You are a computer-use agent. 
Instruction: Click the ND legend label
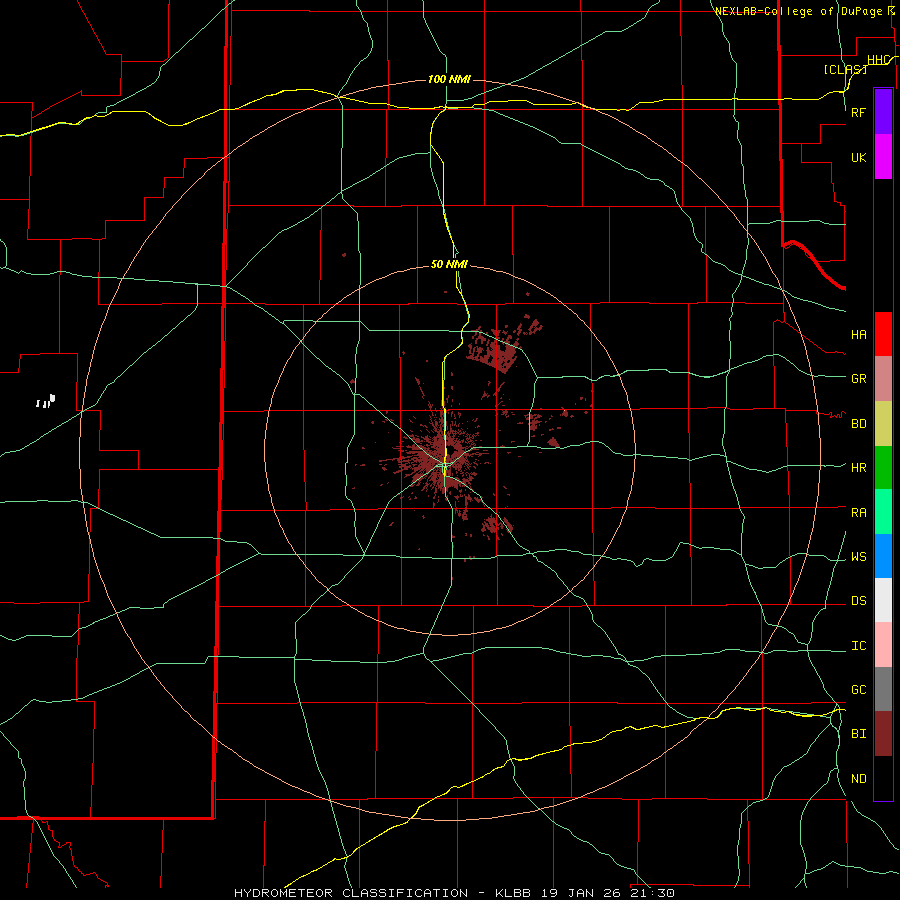coord(858,779)
